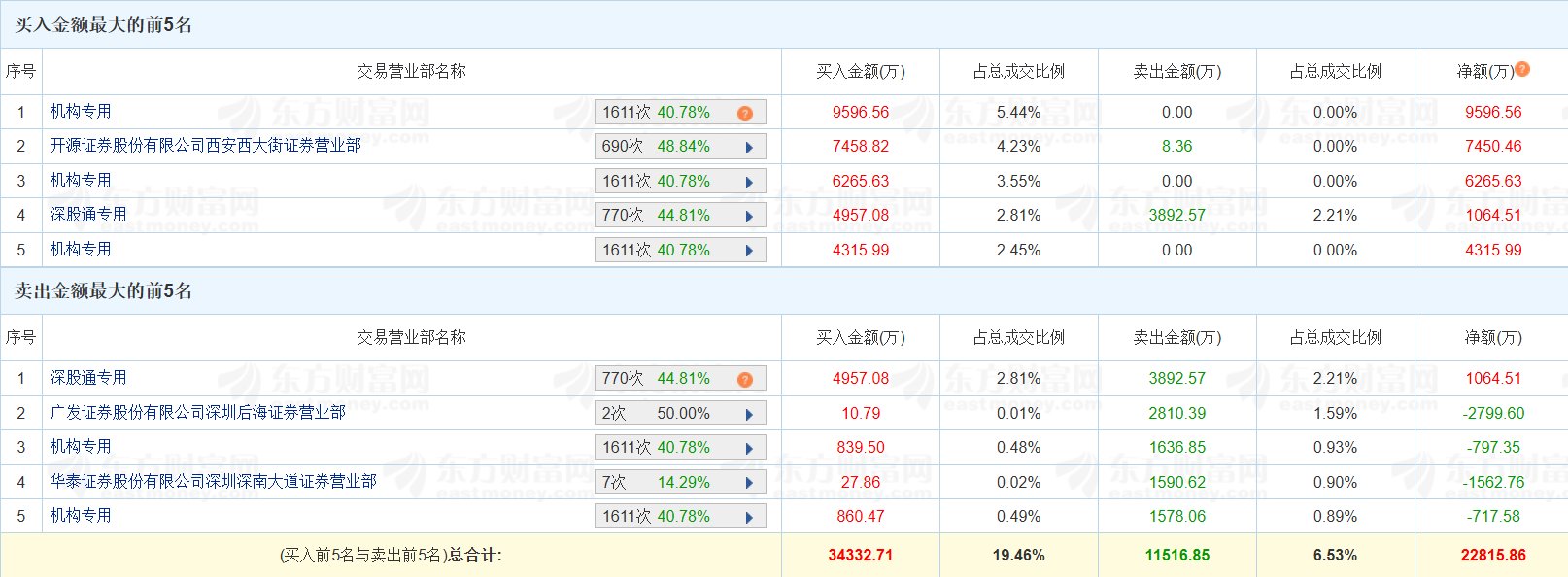
Task: Expand blue arrow in sell table row 3
Action: pyautogui.click(x=749, y=449)
